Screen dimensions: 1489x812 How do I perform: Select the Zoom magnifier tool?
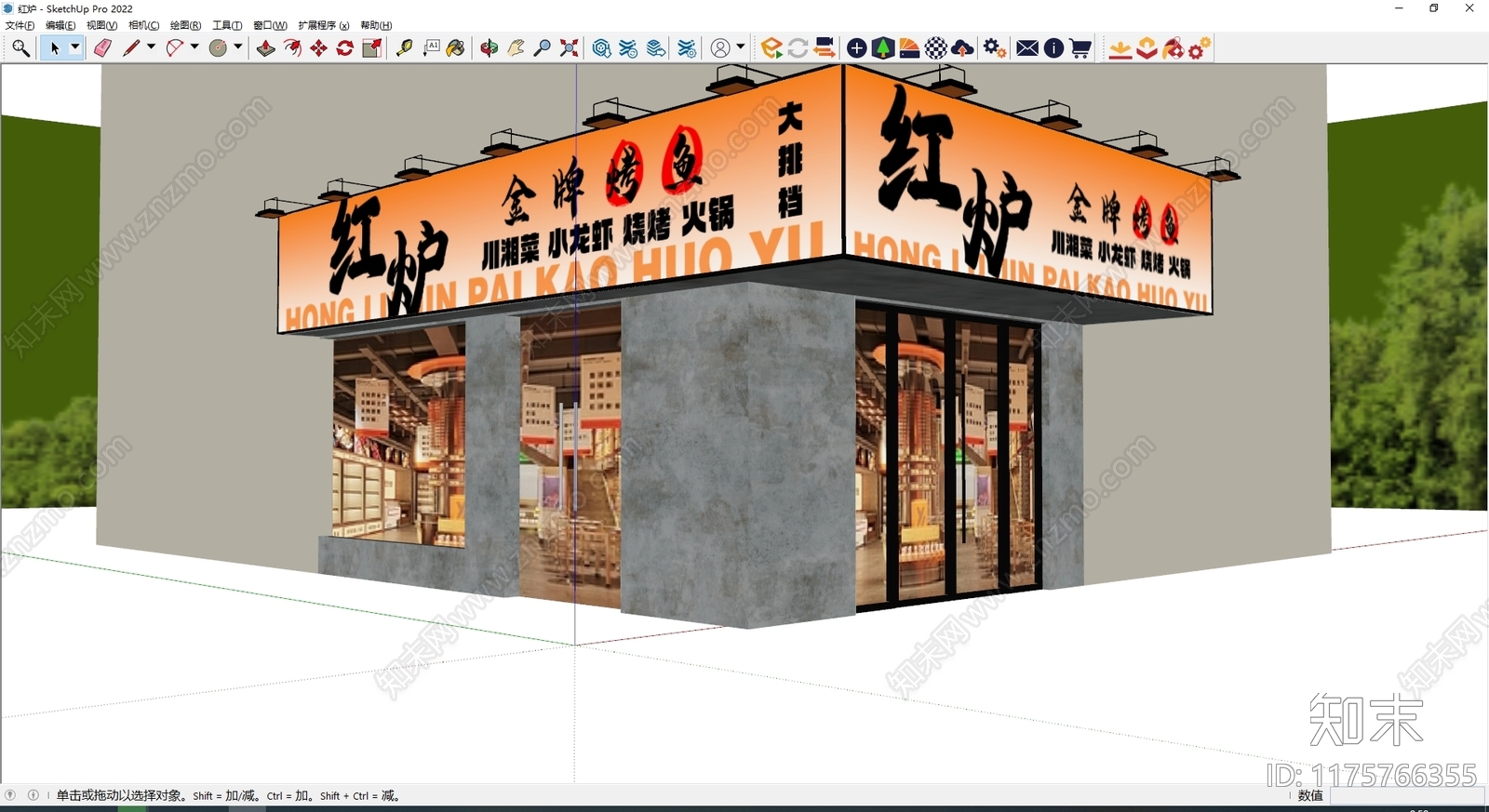click(x=543, y=48)
